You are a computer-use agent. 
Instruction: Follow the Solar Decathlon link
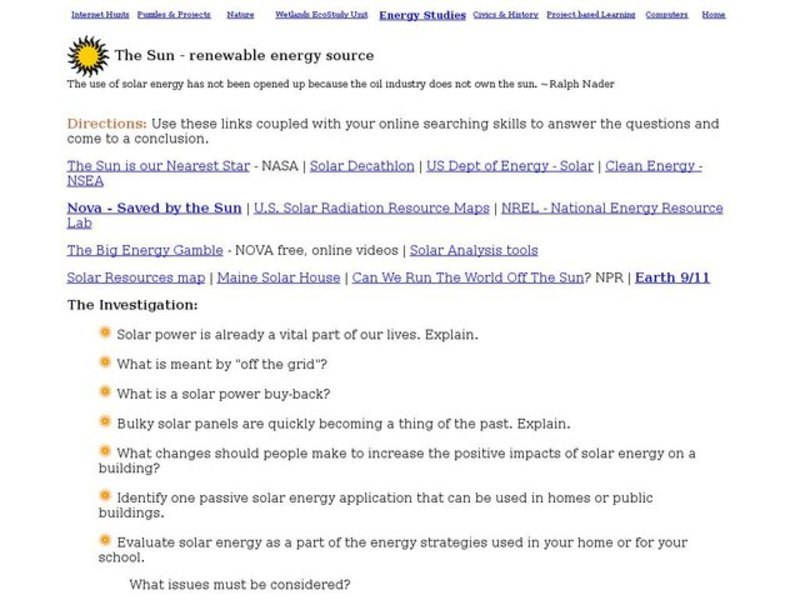click(x=362, y=166)
